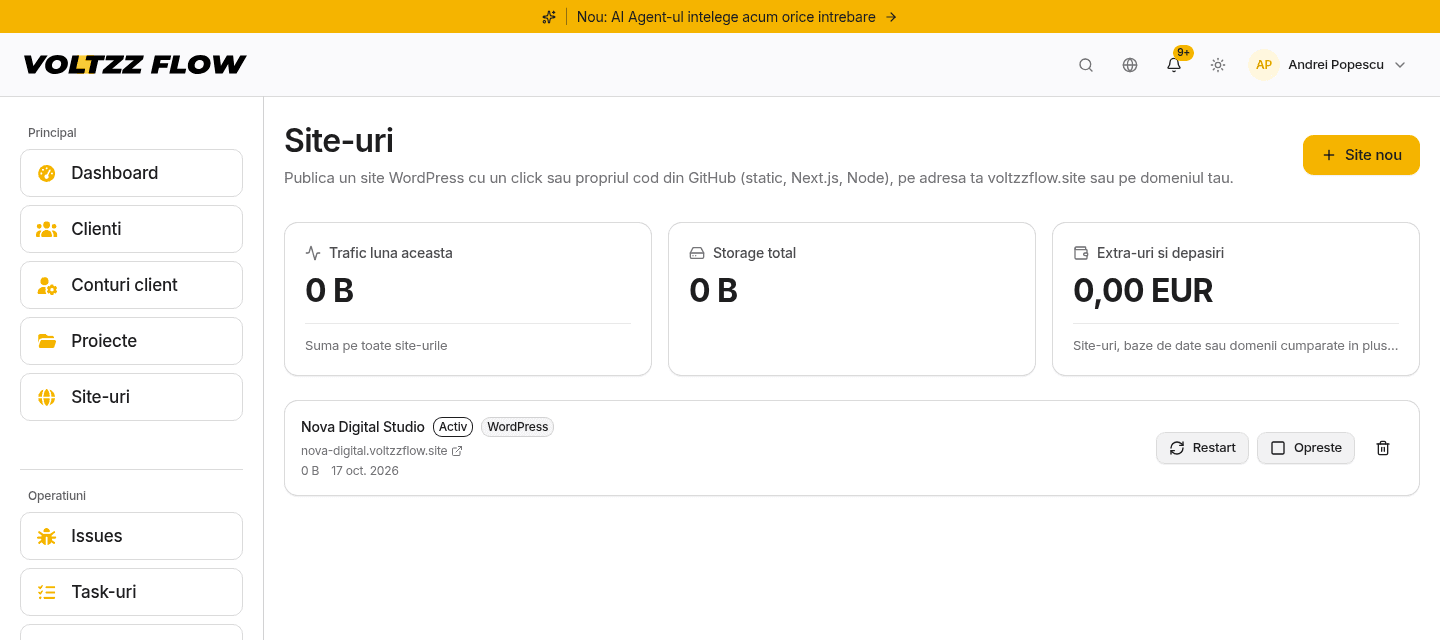Click the Principal section label
This screenshot has width=1440, height=640.
pos(52,133)
